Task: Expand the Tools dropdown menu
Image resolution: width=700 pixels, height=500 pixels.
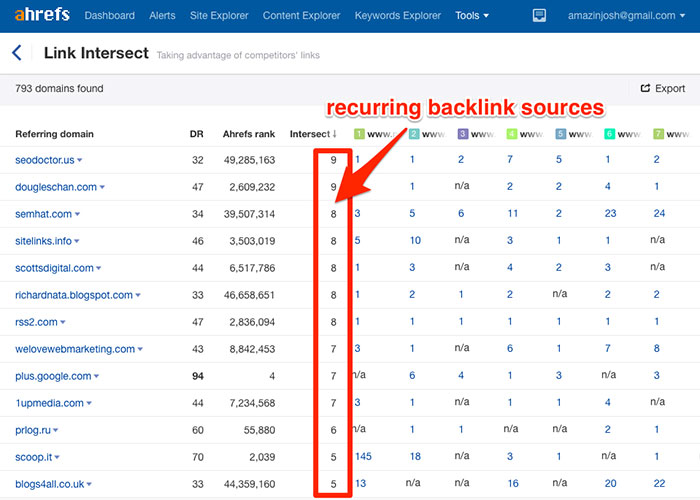Action: point(472,16)
